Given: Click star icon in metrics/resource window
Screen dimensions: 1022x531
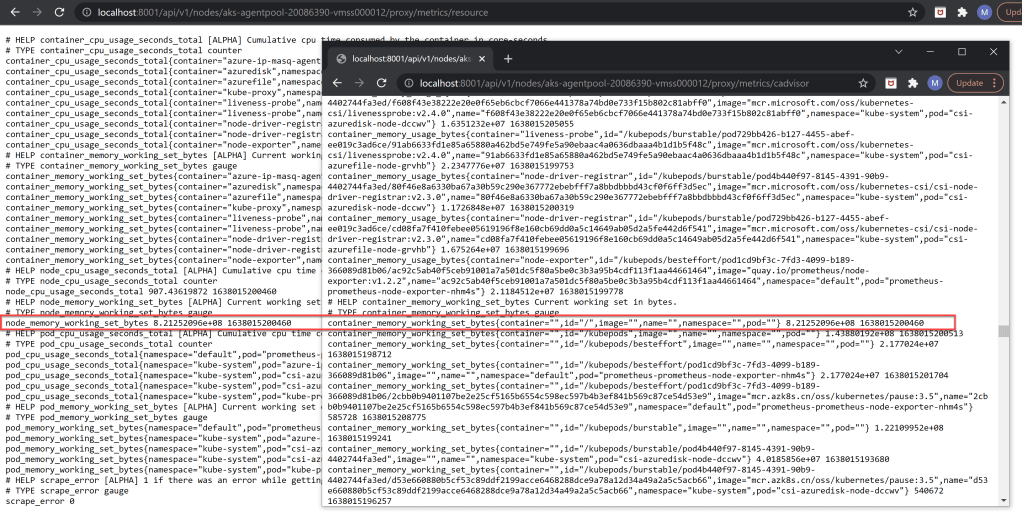Looking at the screenshot, I should (x=912, y=12).
